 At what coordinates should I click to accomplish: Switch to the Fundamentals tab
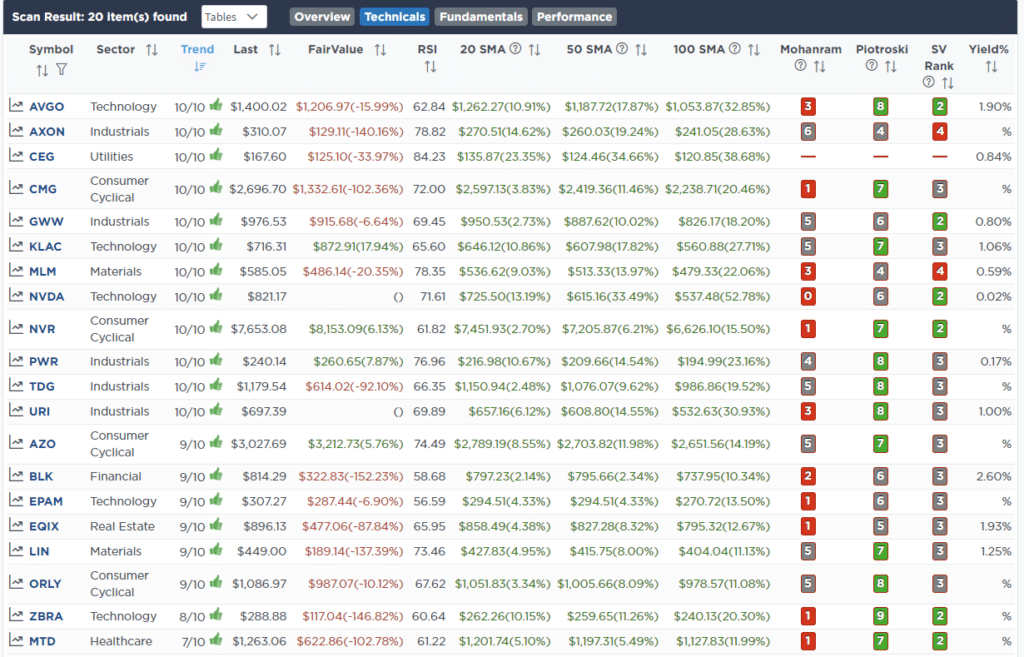(x=481, y=17)
